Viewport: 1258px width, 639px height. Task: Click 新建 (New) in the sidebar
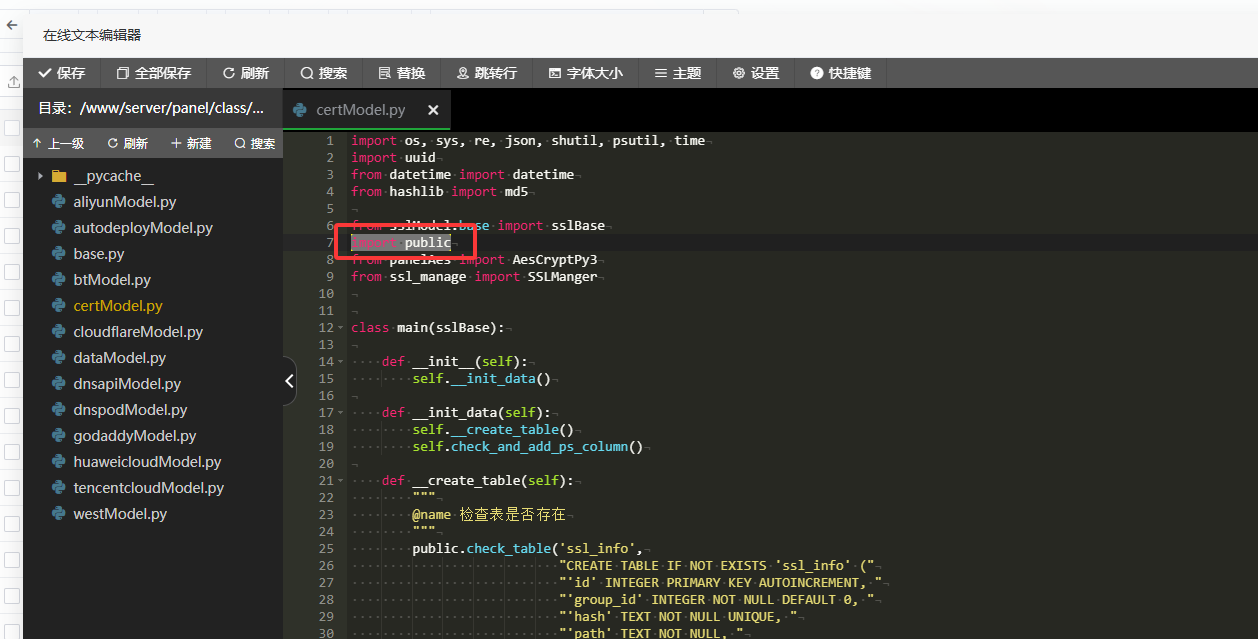tap(191, 144)
